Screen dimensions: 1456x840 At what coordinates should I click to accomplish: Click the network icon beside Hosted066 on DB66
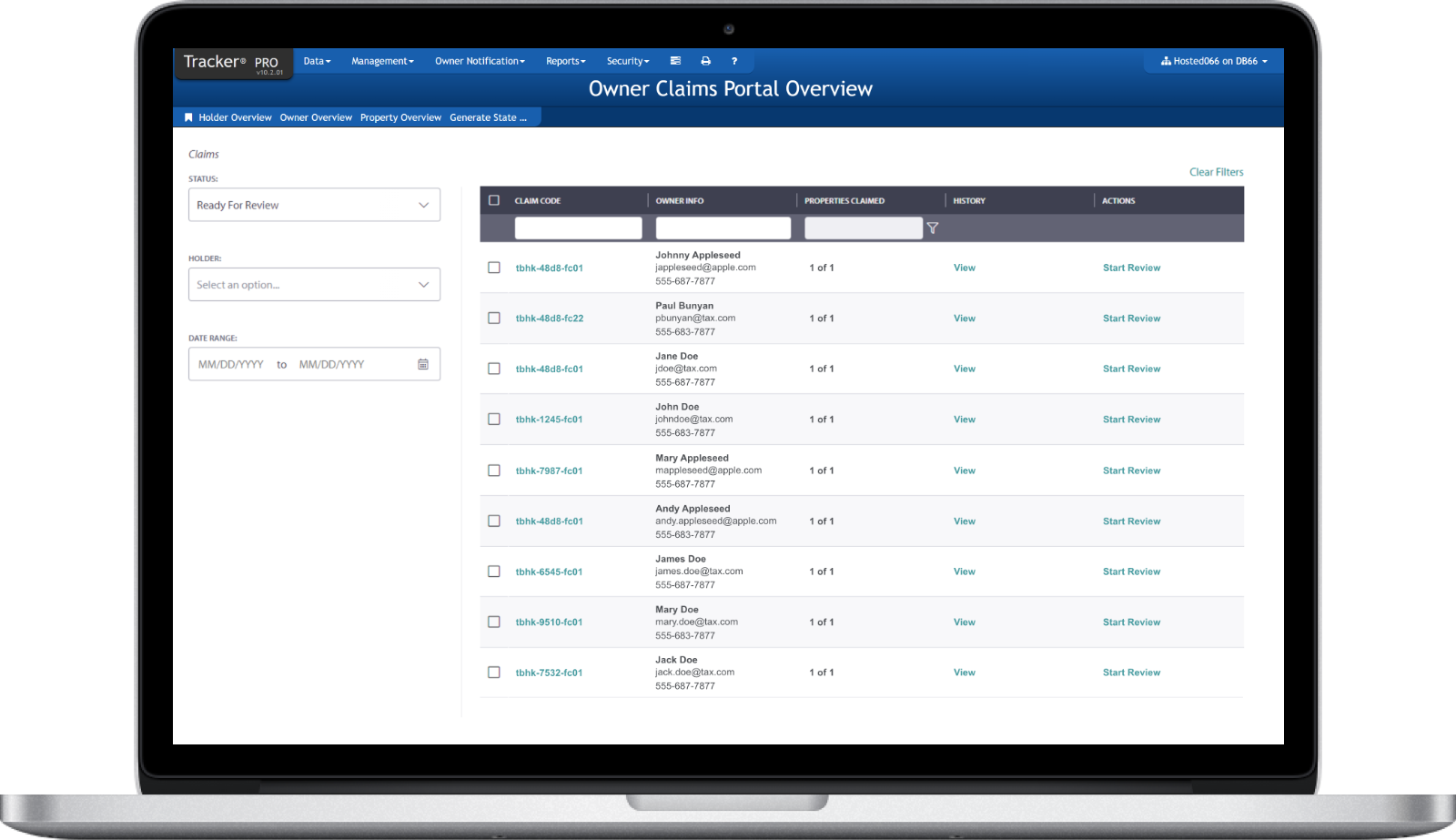point(1166,61)
